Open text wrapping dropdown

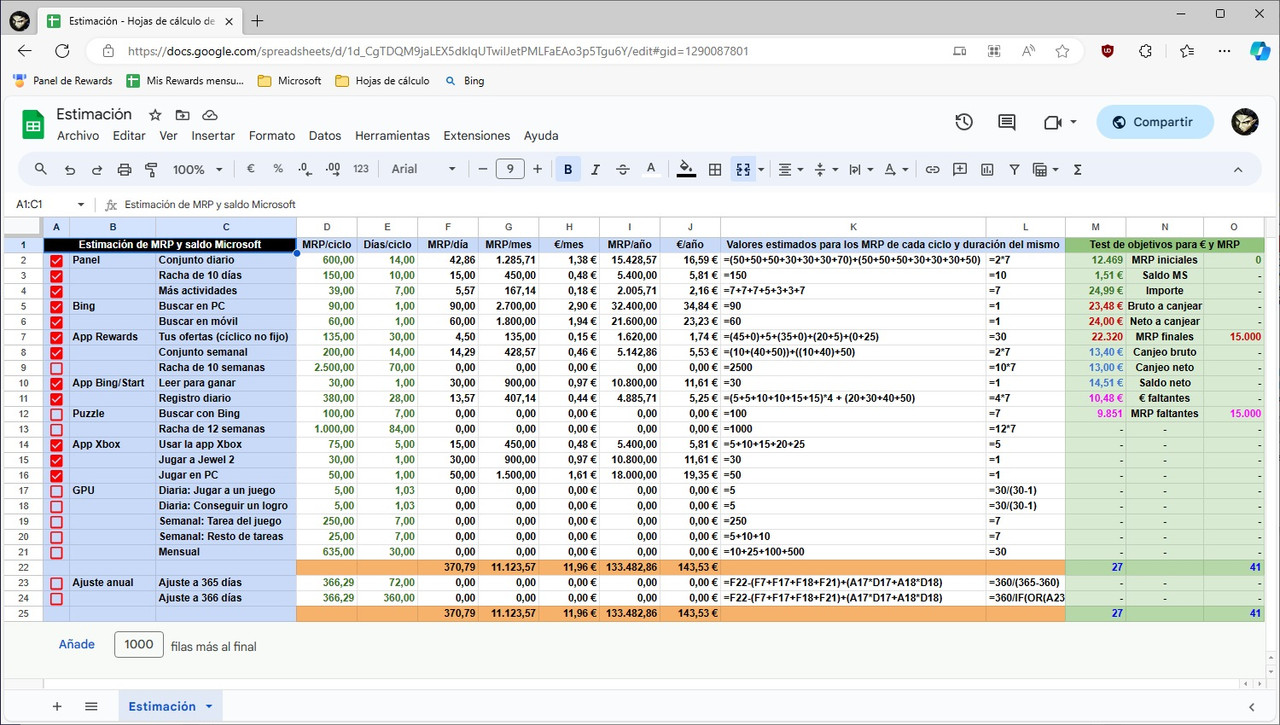pyautogui.click(x=861, y=169)
